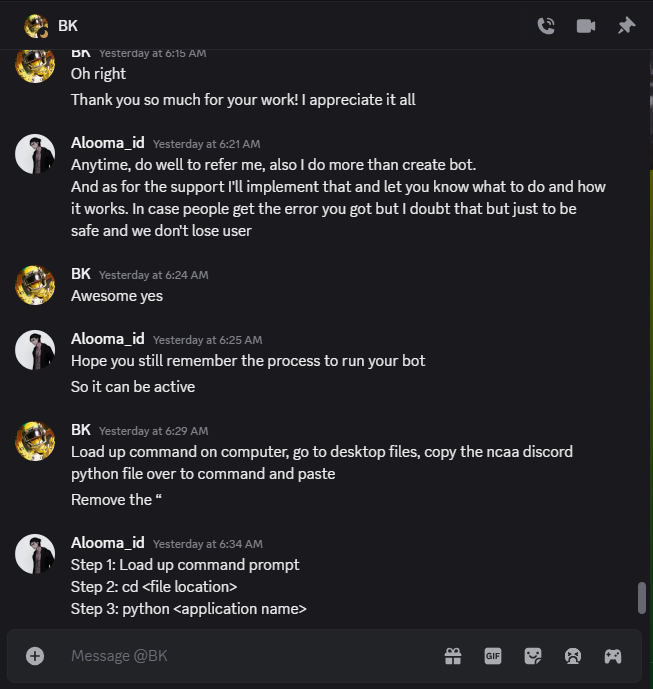
Task: Open the GIF picker
Action: click(493, 656)
